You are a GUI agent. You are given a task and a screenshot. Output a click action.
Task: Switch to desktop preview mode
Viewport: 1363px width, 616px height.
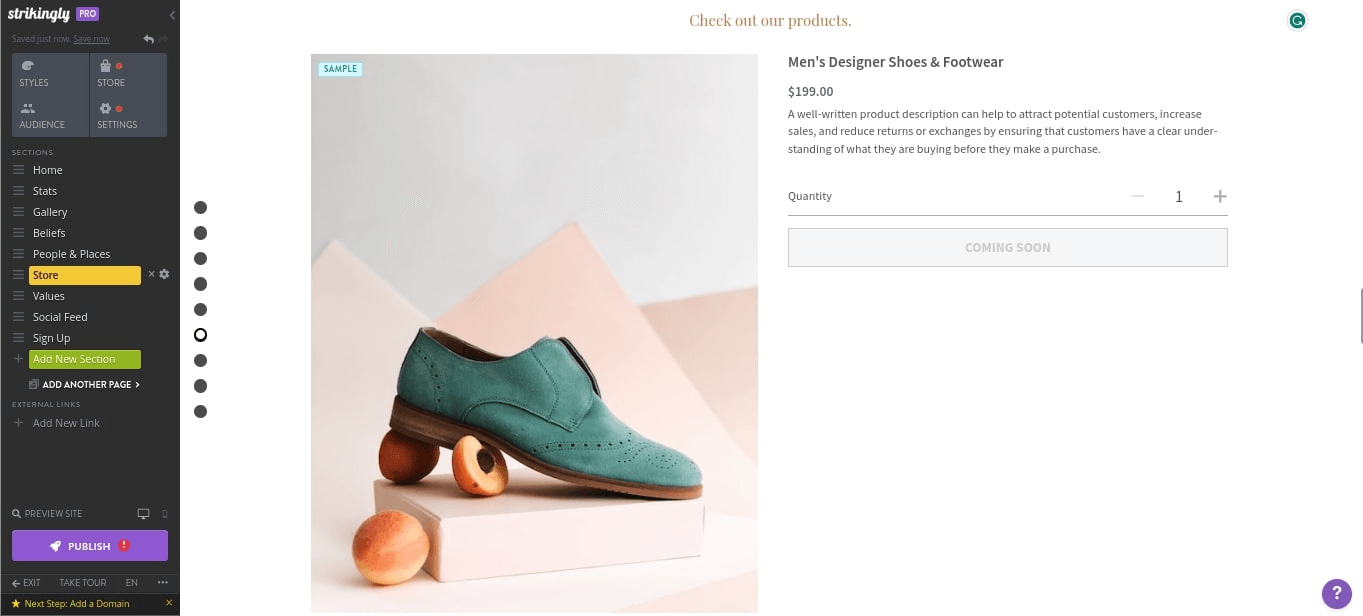pyautogui.click(x=142, y=512)
